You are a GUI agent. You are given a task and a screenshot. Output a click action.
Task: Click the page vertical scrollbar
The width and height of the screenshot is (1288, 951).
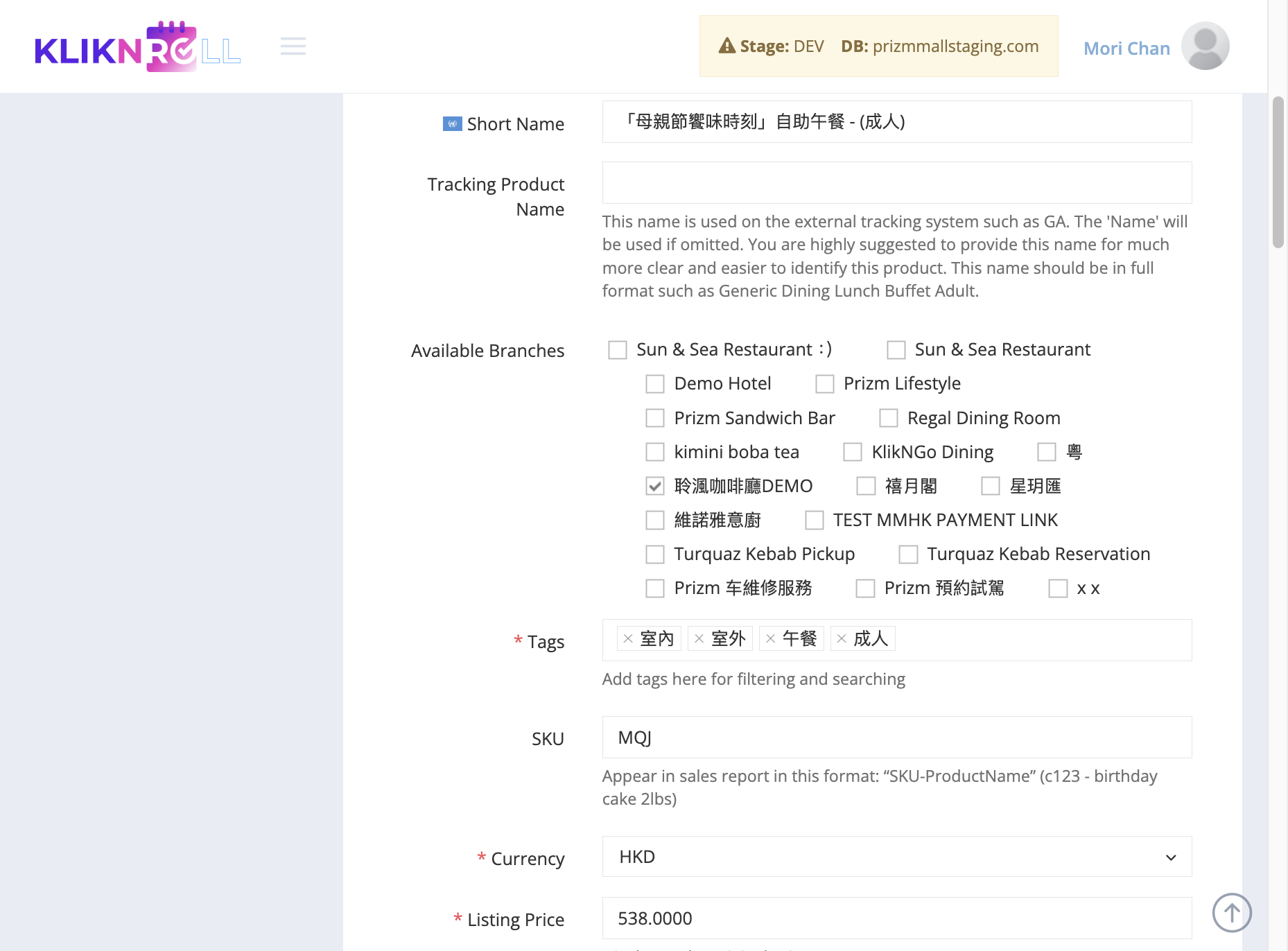pos(1278,173)
